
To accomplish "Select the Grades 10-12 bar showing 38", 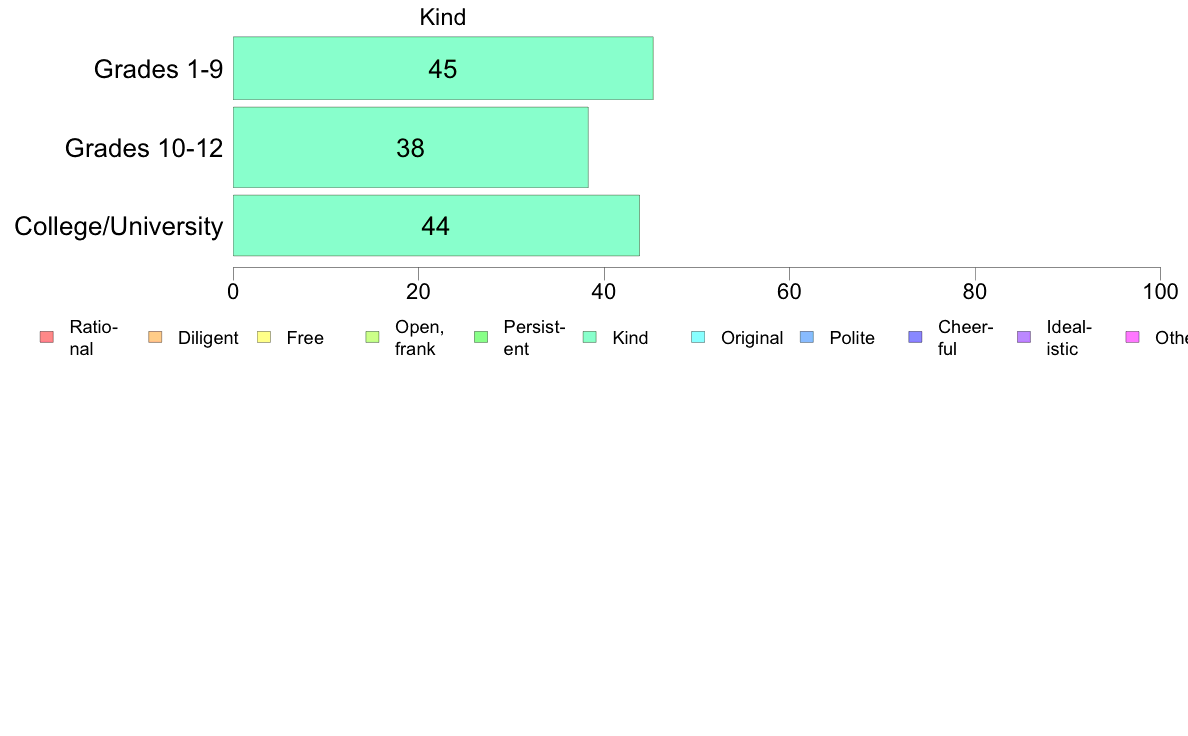I will point(411,147).
